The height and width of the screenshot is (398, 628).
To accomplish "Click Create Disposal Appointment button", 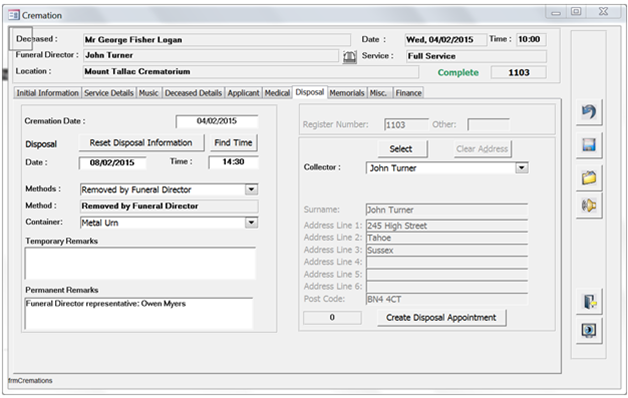I will [441, 318].
